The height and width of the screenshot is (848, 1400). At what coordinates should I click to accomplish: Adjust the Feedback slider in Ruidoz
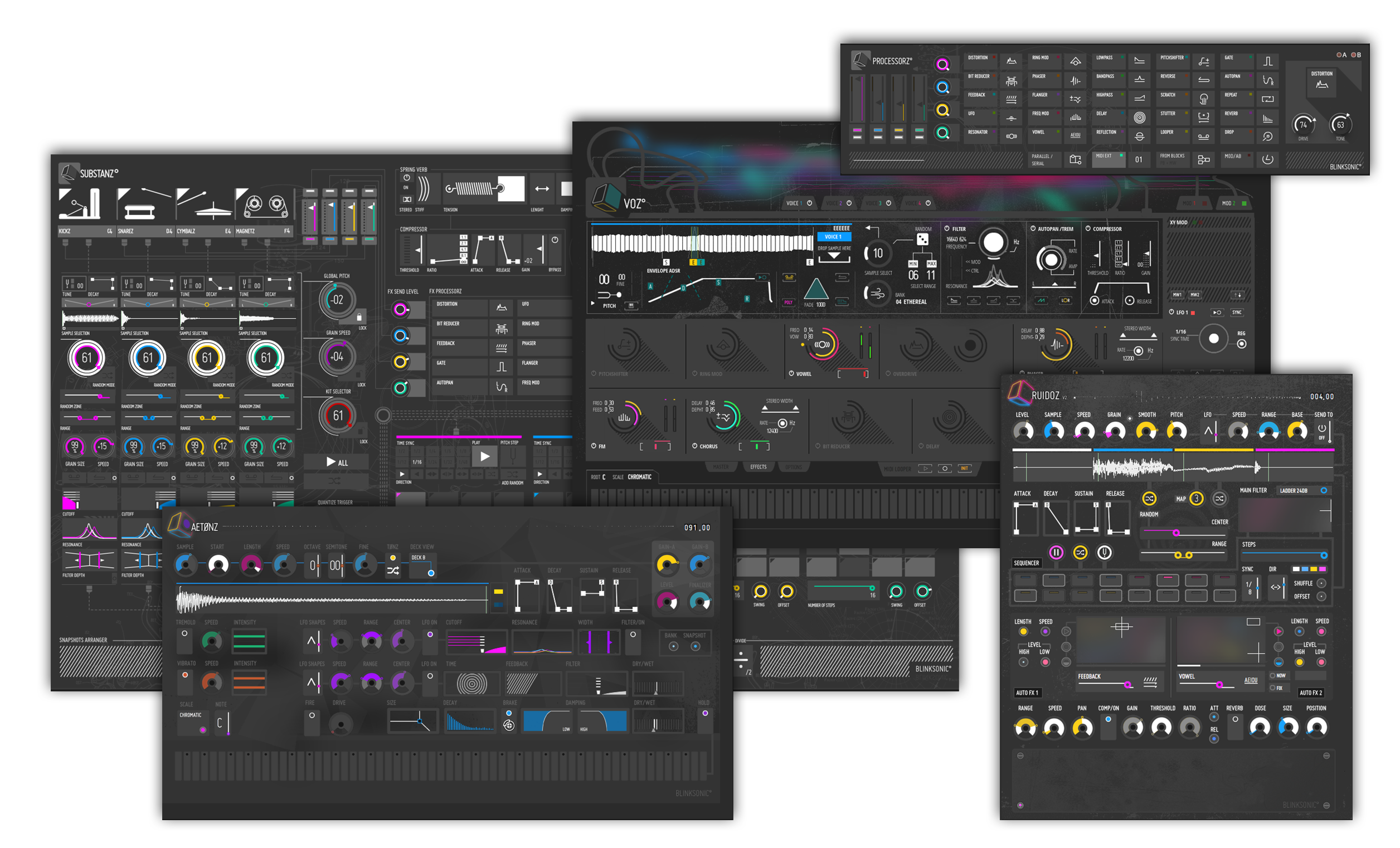coord(1105,684)
